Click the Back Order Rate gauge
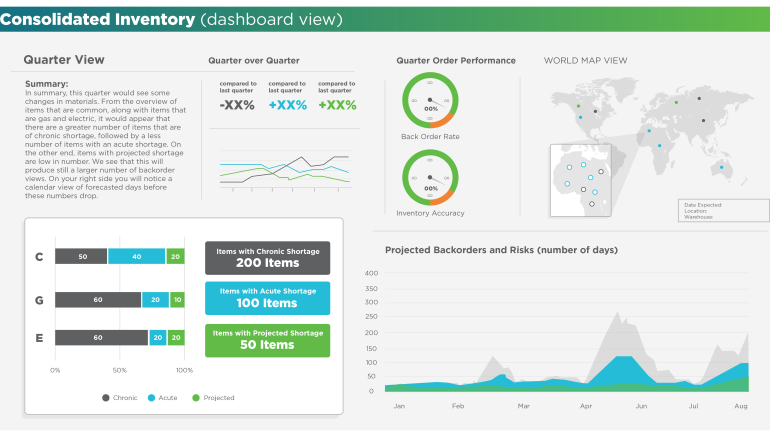This screenshot has height=433, width=770. 430,101
